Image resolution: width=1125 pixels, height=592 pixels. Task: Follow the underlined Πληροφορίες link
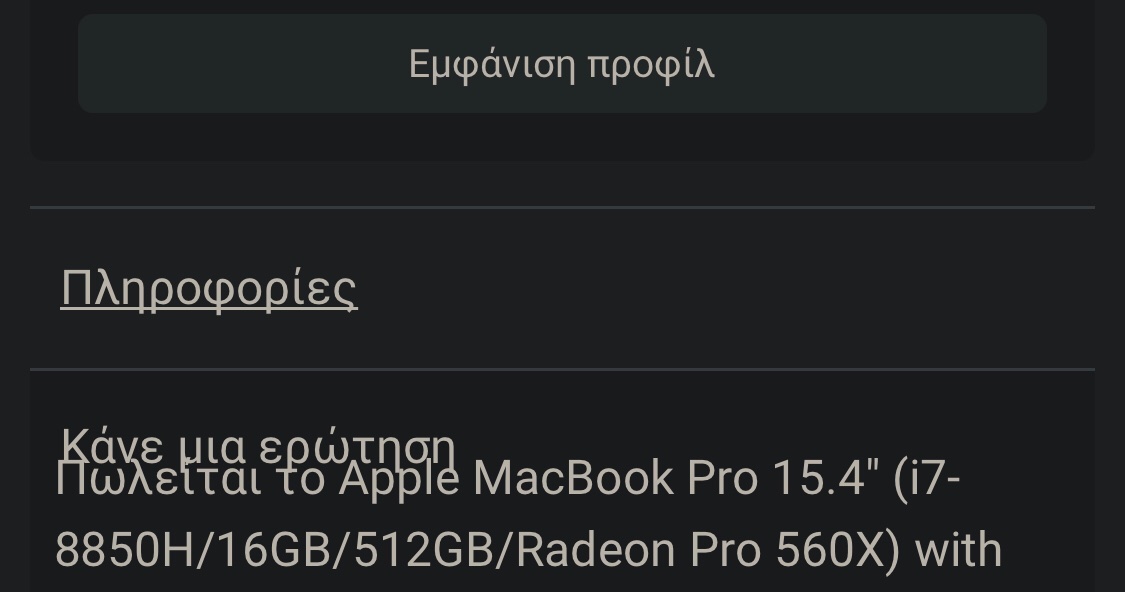click(209, 288)
